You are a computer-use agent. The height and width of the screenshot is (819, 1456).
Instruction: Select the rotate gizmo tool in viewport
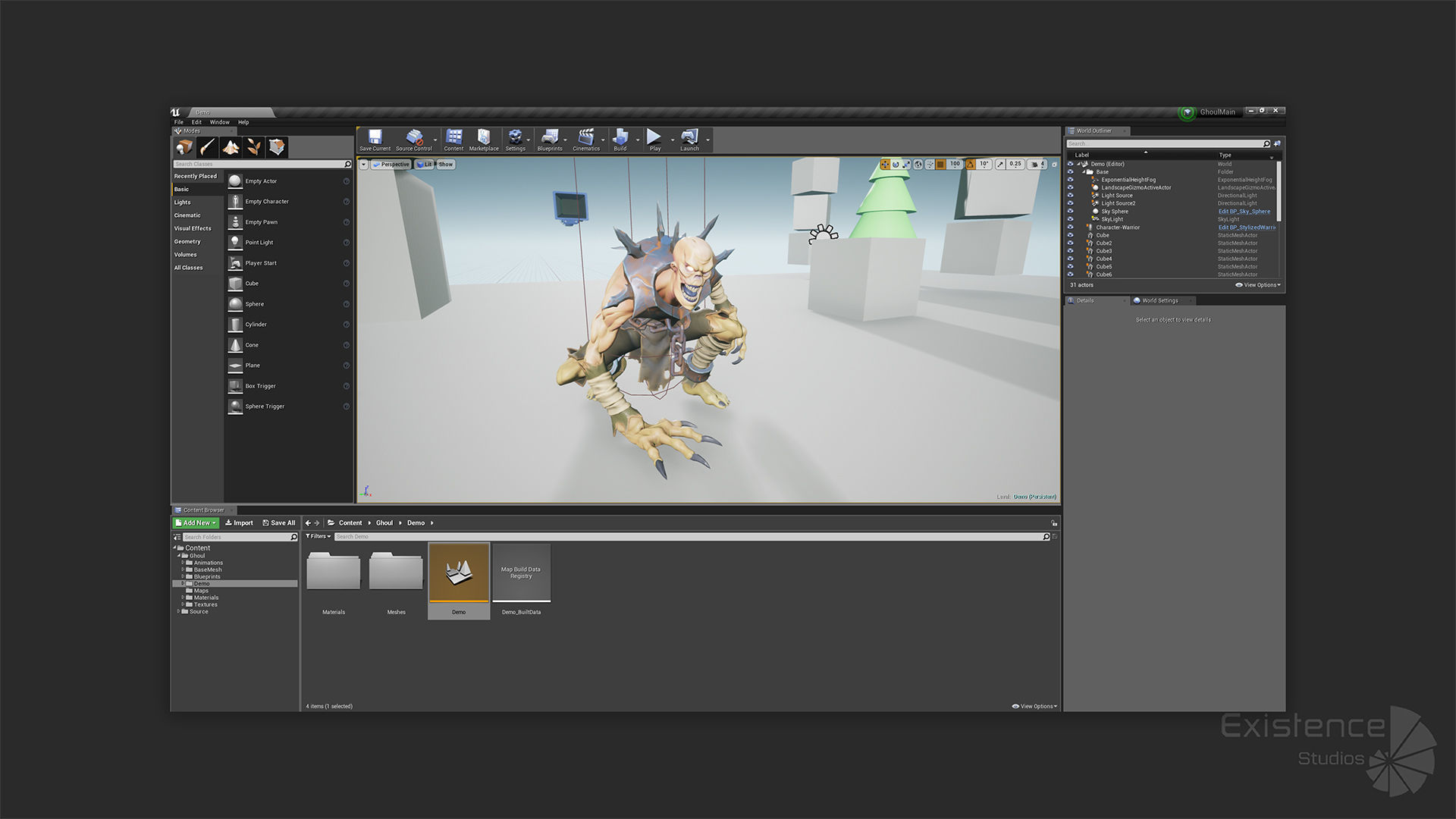896,164
